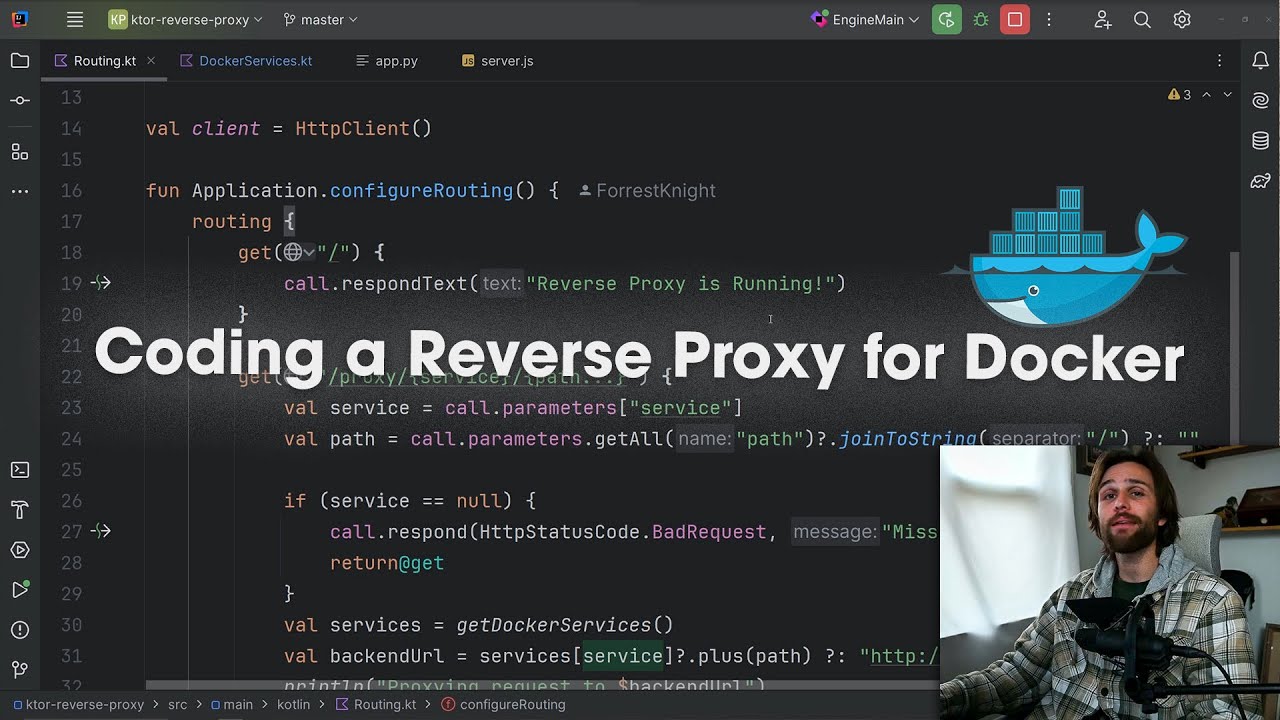
Task: Switch to the DockerServices.kt tab
Action: [246, 61]
